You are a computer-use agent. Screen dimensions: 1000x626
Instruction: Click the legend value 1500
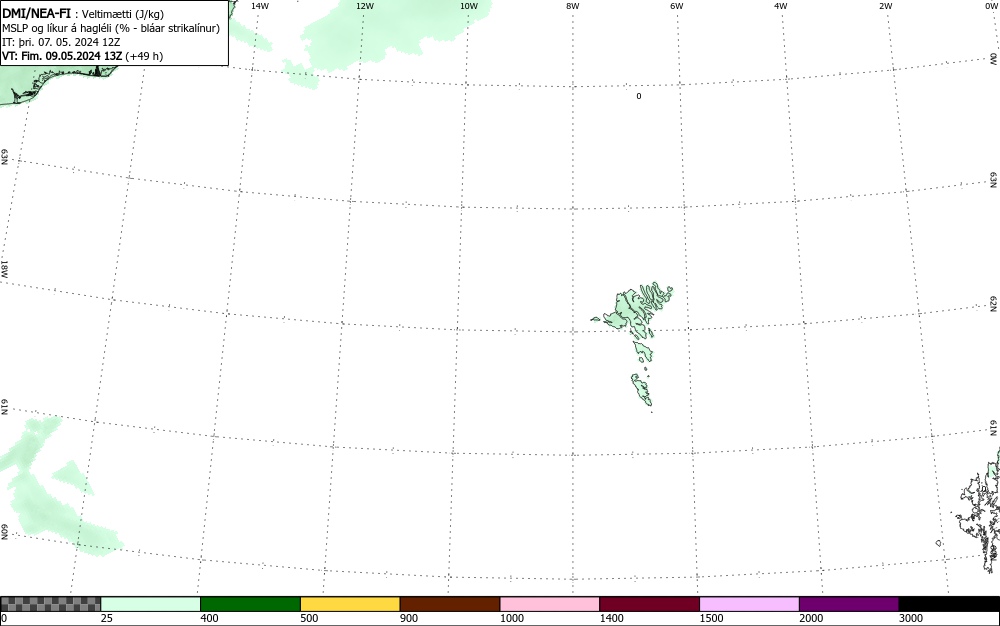coord(711,618)
